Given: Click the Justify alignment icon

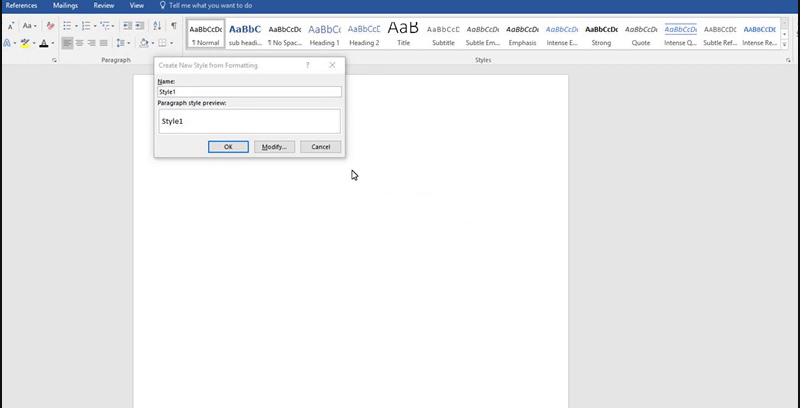Looking at the screenshot, I should click(104, 44).
